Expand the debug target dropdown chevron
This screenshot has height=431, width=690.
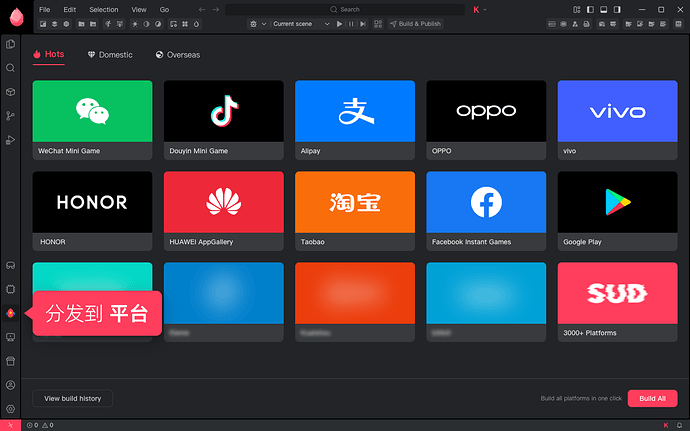pyautogui.click(x=264, y=24)
